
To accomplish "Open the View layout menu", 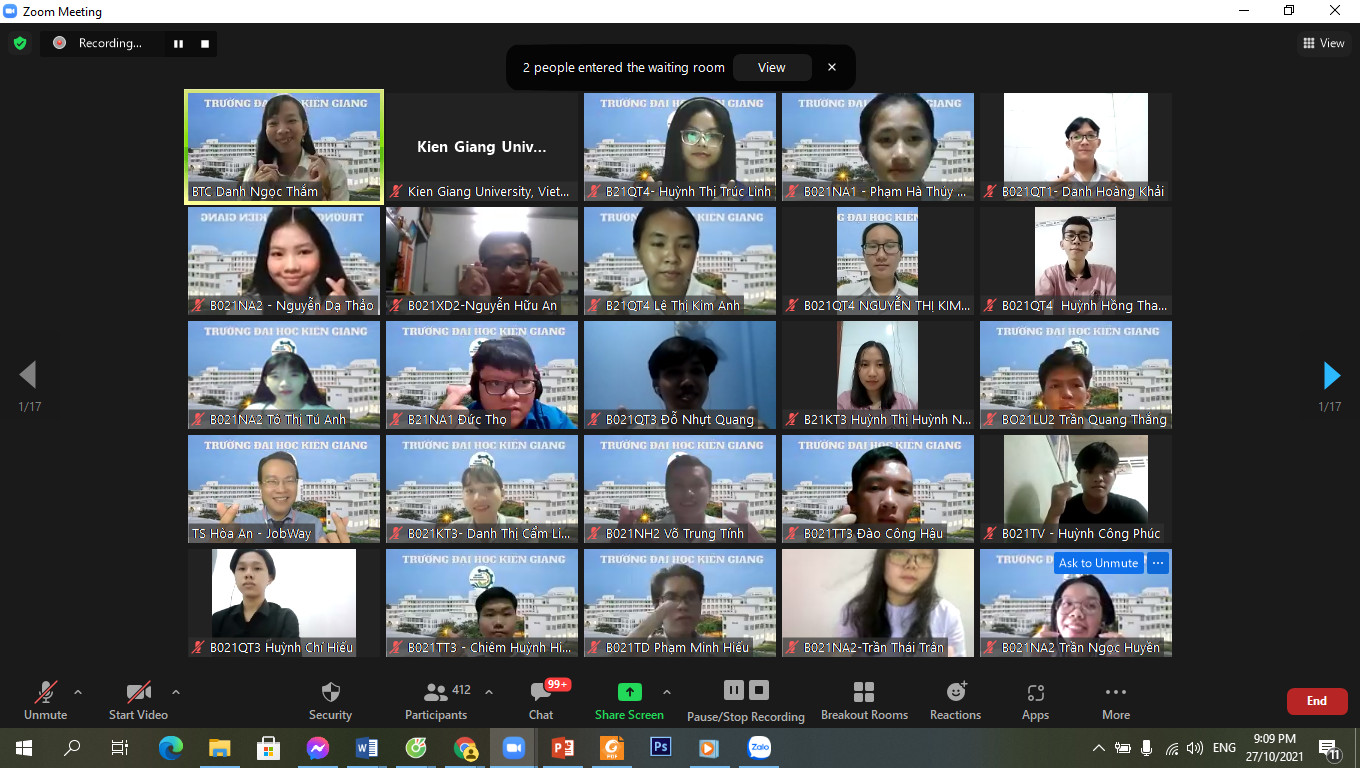I will click(1323, 43).
